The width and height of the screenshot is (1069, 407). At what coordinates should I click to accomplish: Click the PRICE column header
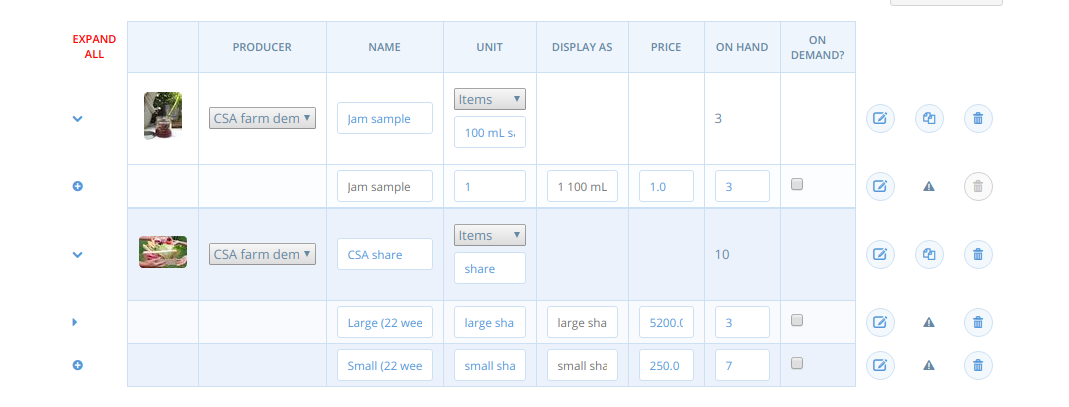click(x=666, y=47)
